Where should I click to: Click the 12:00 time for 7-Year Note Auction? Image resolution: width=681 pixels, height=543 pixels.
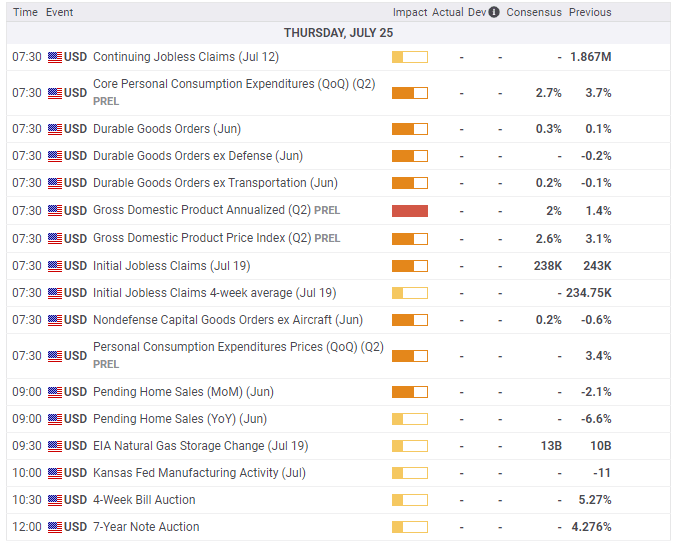point(27,527)
